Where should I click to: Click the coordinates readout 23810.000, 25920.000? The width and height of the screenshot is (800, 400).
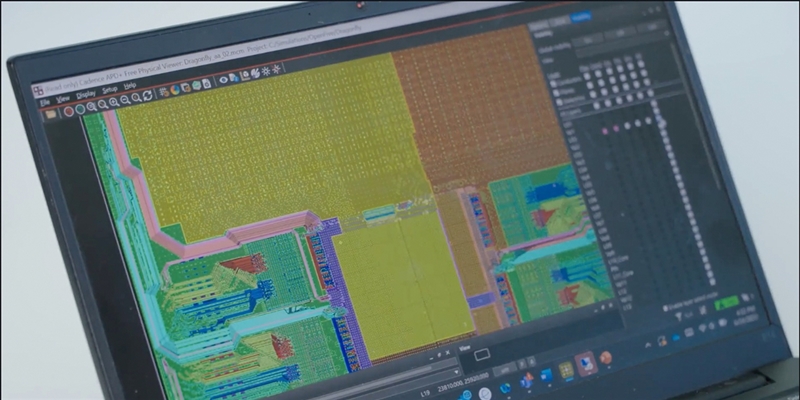tap(463, 383)
